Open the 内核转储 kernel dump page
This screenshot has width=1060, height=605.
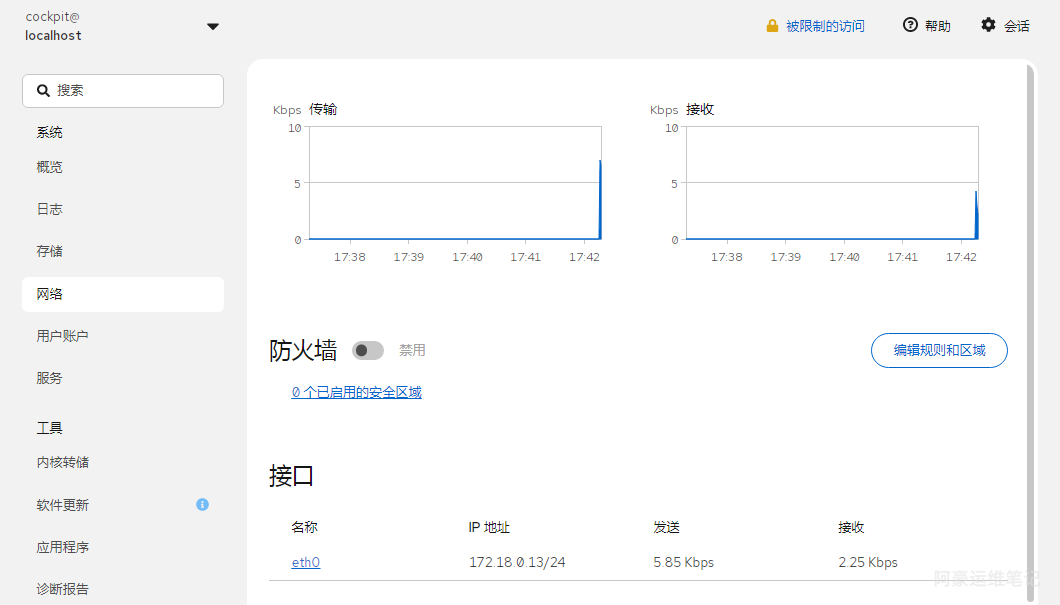tap(123, 462)
